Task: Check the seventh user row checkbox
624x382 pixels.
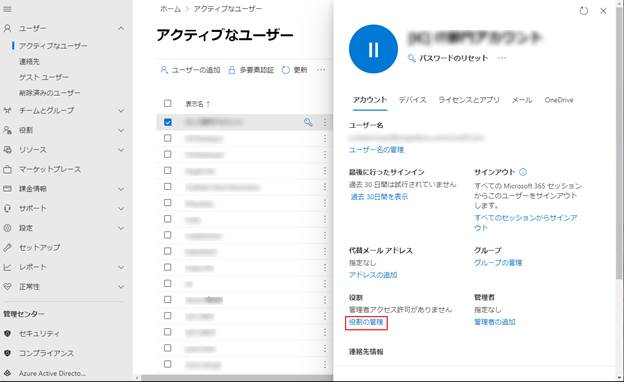Action: pos(168,219)
